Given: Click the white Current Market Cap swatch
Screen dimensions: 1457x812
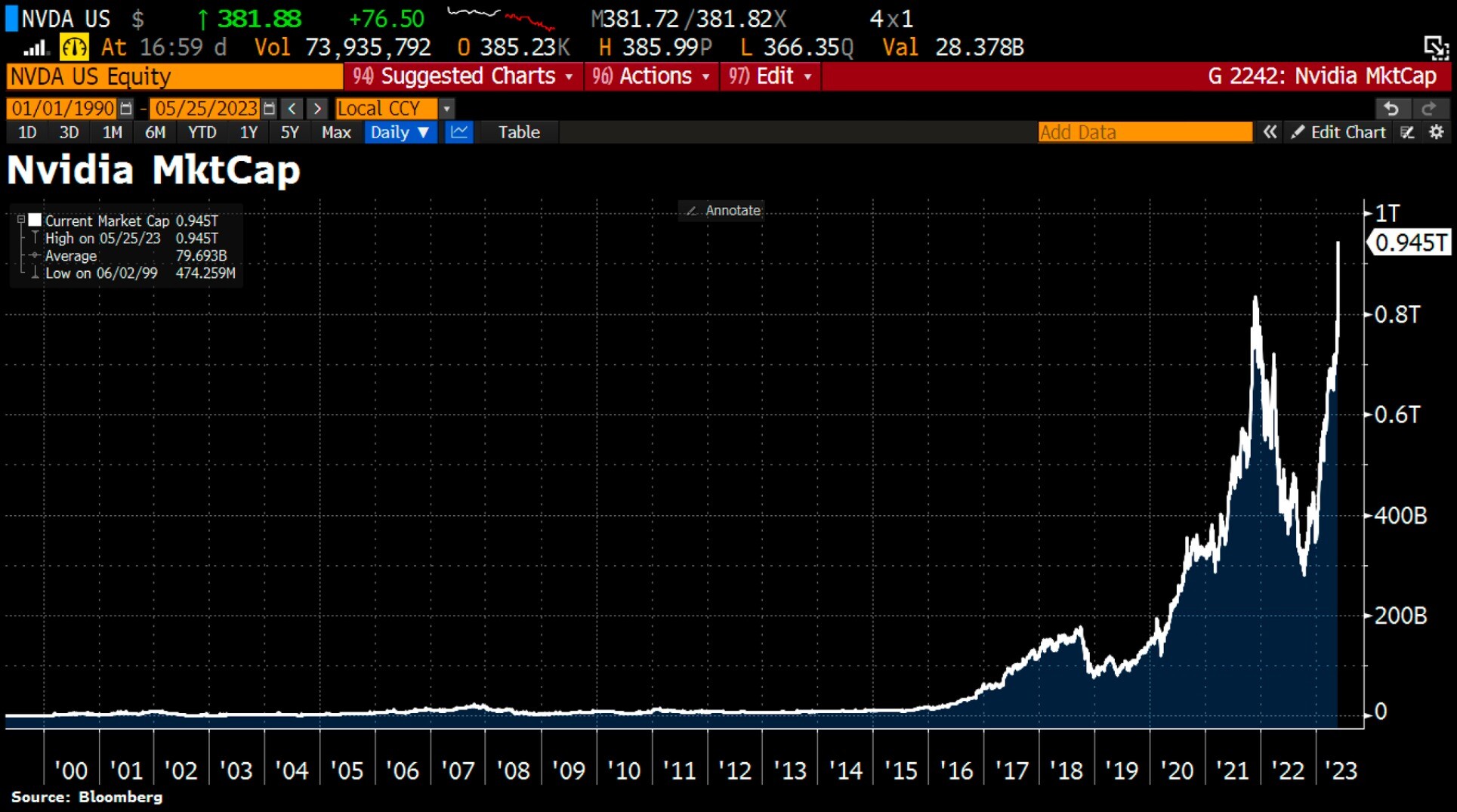Looking at the screenshot, I should click(x=35, y=220).
